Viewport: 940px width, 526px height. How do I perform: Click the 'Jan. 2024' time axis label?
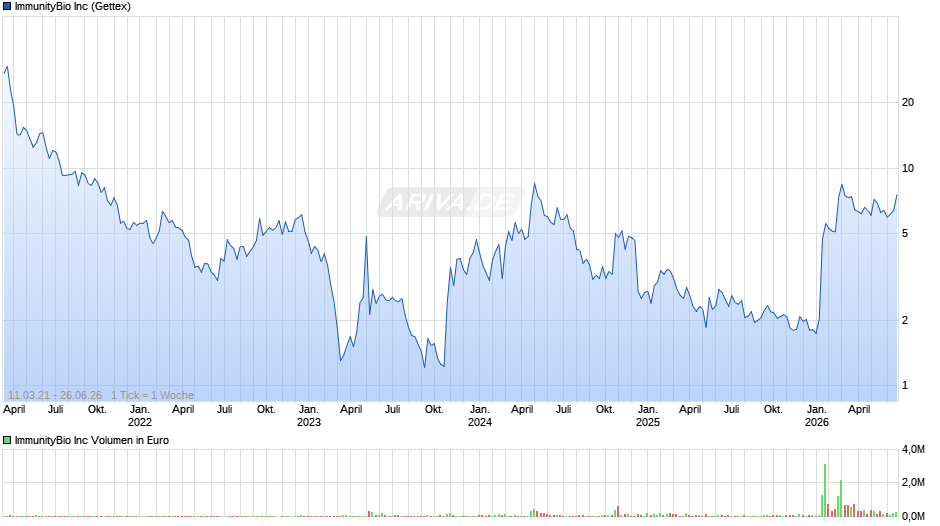480,416
